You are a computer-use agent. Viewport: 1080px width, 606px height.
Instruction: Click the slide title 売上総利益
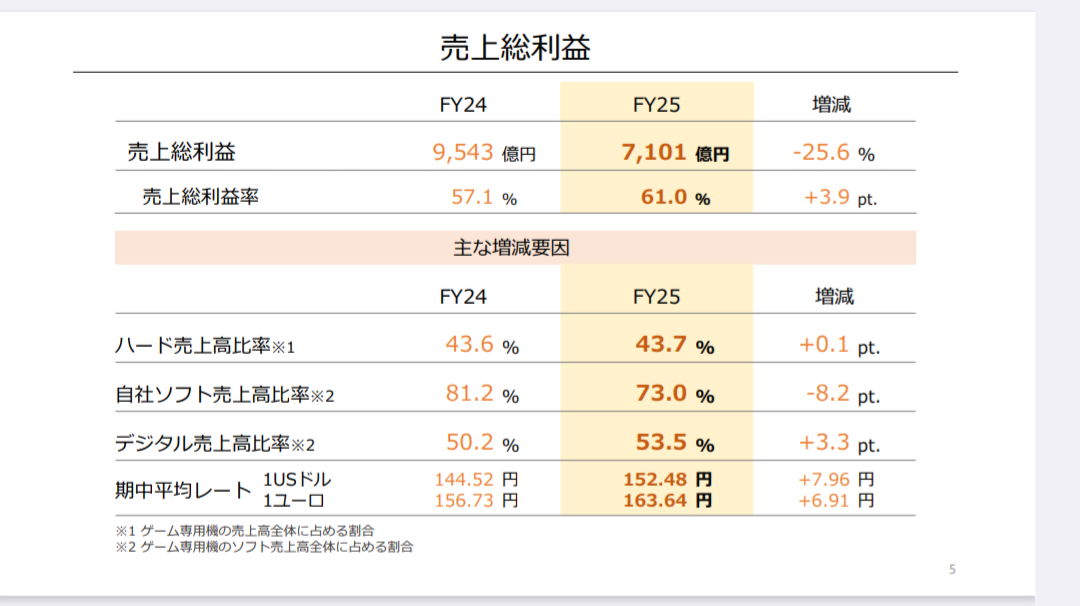[x=515, y=48]
